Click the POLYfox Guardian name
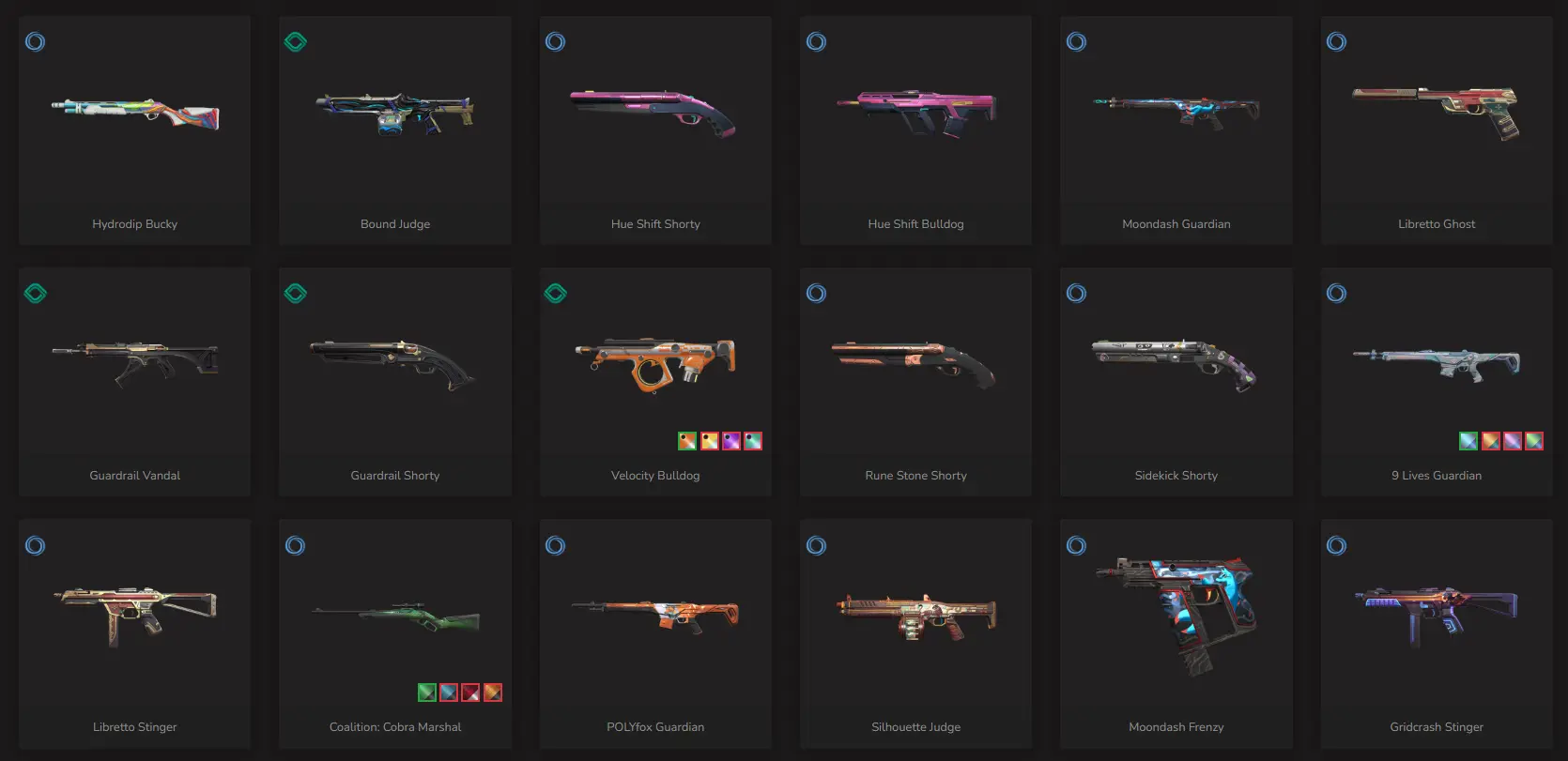The height and width of the screenshot is (761, 1568). (x=655, y=727)
